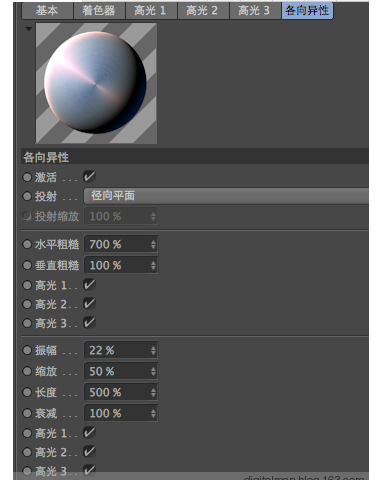
Task: Click the animation dot beside 长度
Action: click(27, 392)
